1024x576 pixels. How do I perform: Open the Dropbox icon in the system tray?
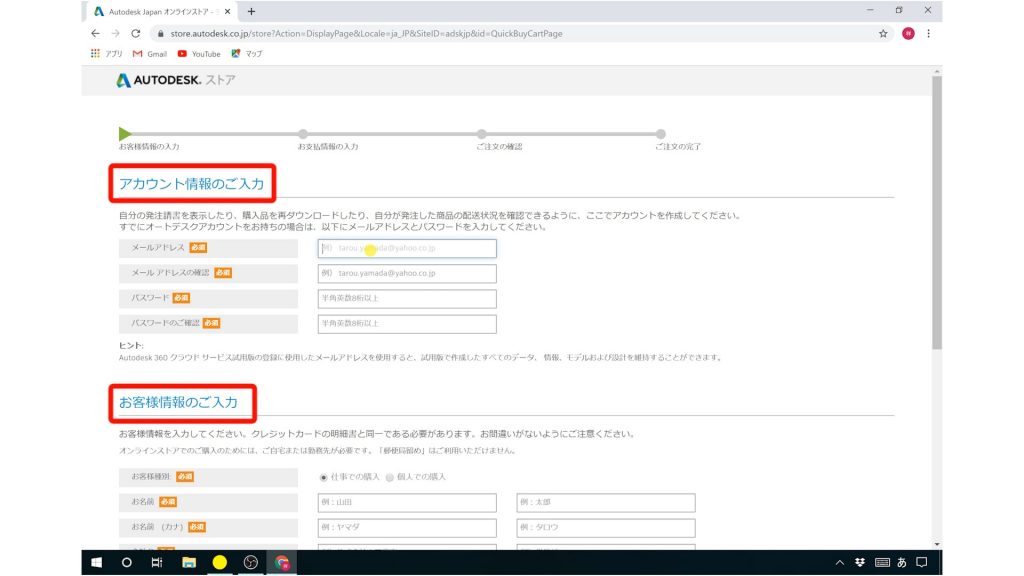pos(861,563)
